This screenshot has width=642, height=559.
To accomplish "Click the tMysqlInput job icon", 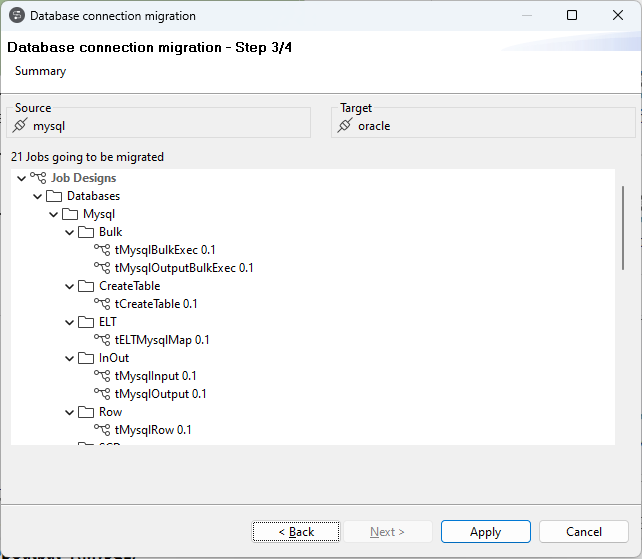I will point(102,376).
